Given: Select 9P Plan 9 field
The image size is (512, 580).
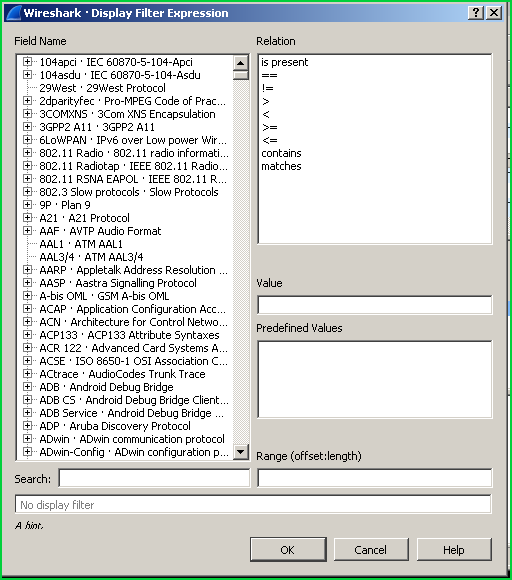Looking at the screenshot, I should [65, 205].
